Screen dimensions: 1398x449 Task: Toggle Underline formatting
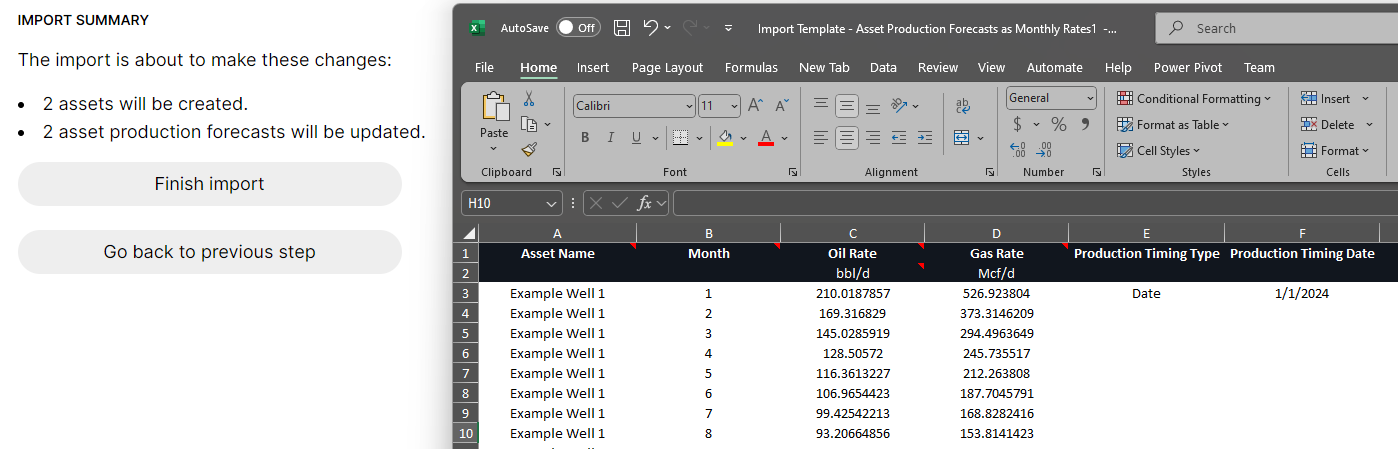[x=638, y=138]
